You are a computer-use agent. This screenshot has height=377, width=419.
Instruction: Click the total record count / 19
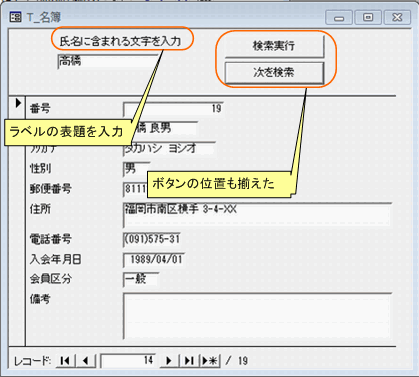click(237, 361)
